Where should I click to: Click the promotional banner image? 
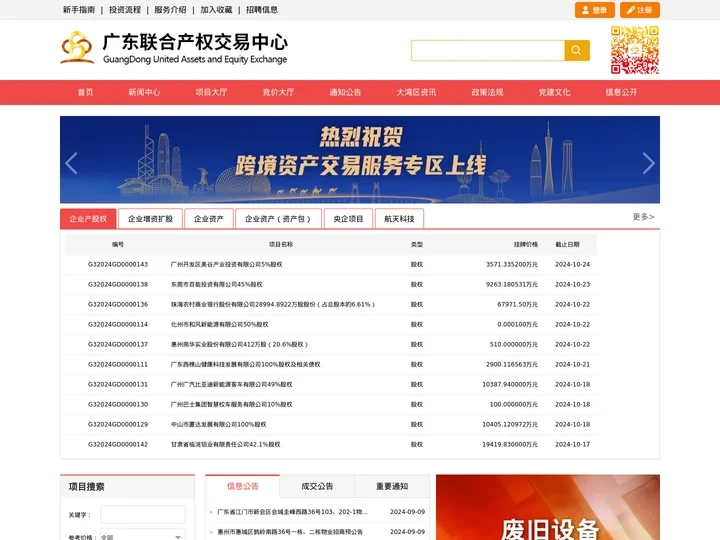(x=360, y=159)
